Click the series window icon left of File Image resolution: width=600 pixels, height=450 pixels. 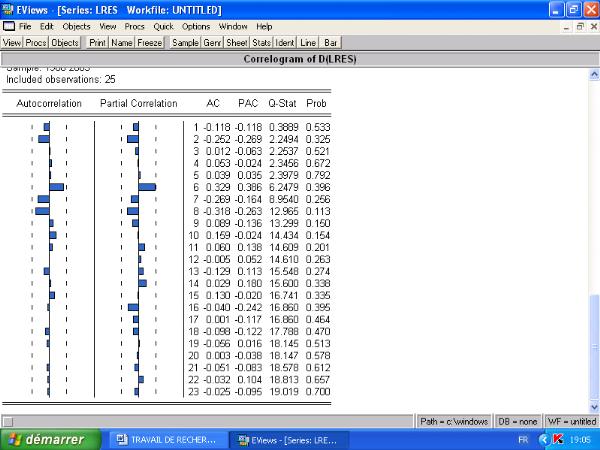click(8, 26)
